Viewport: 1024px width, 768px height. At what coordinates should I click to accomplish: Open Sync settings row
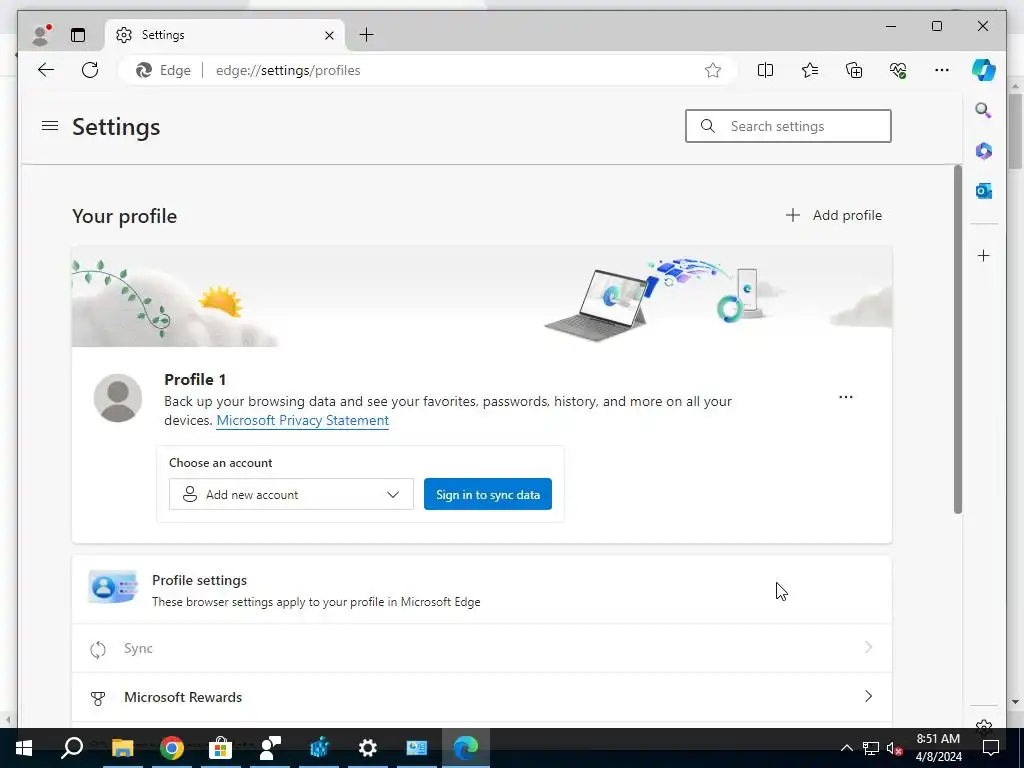pos(482,648)
